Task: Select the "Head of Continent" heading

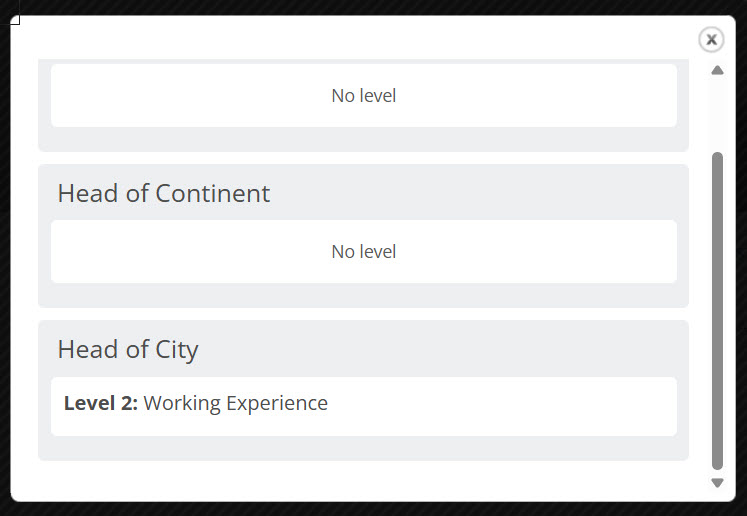Action: [164, 193]
